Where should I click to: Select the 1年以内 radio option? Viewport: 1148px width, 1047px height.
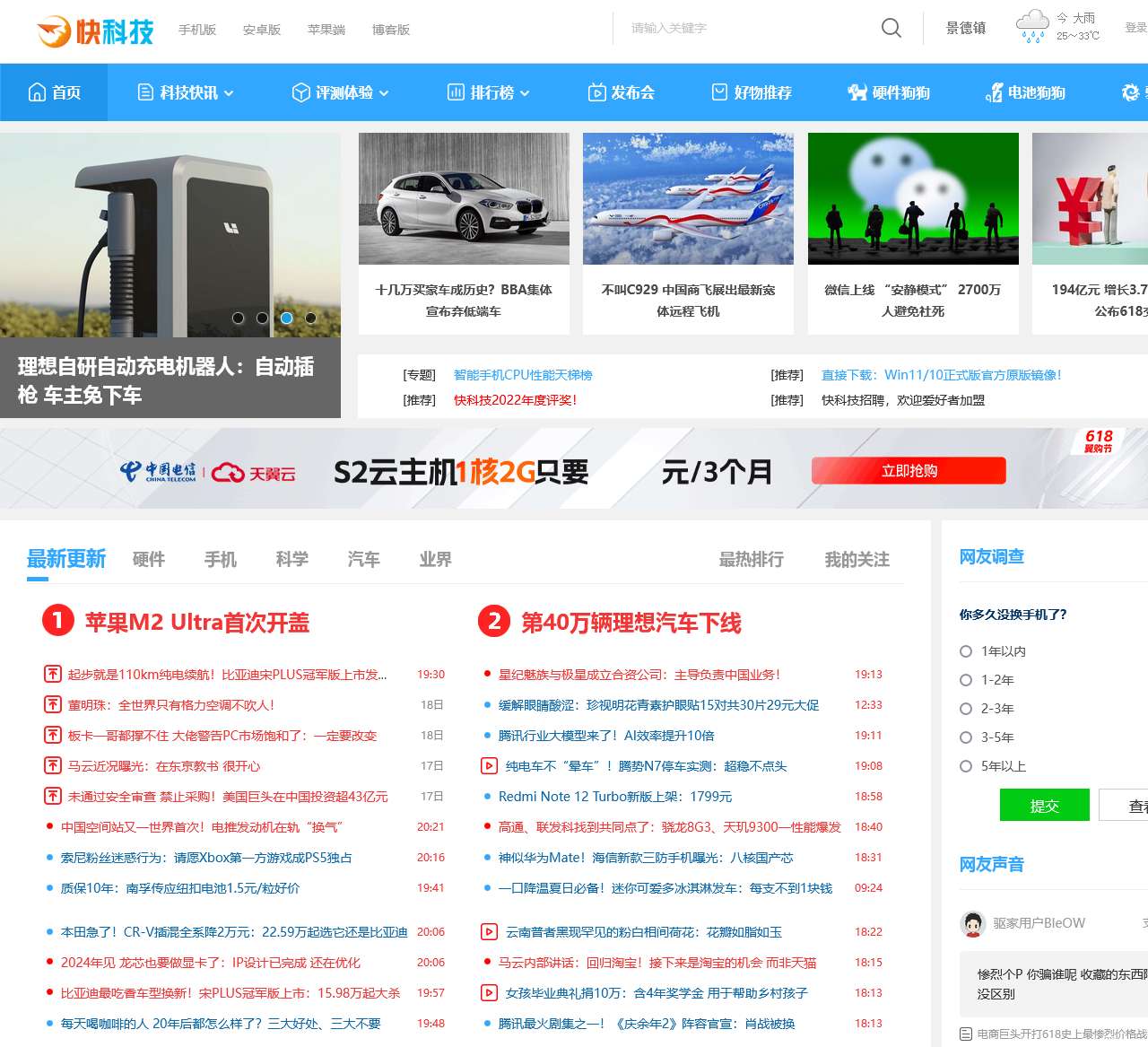(966, 651)
